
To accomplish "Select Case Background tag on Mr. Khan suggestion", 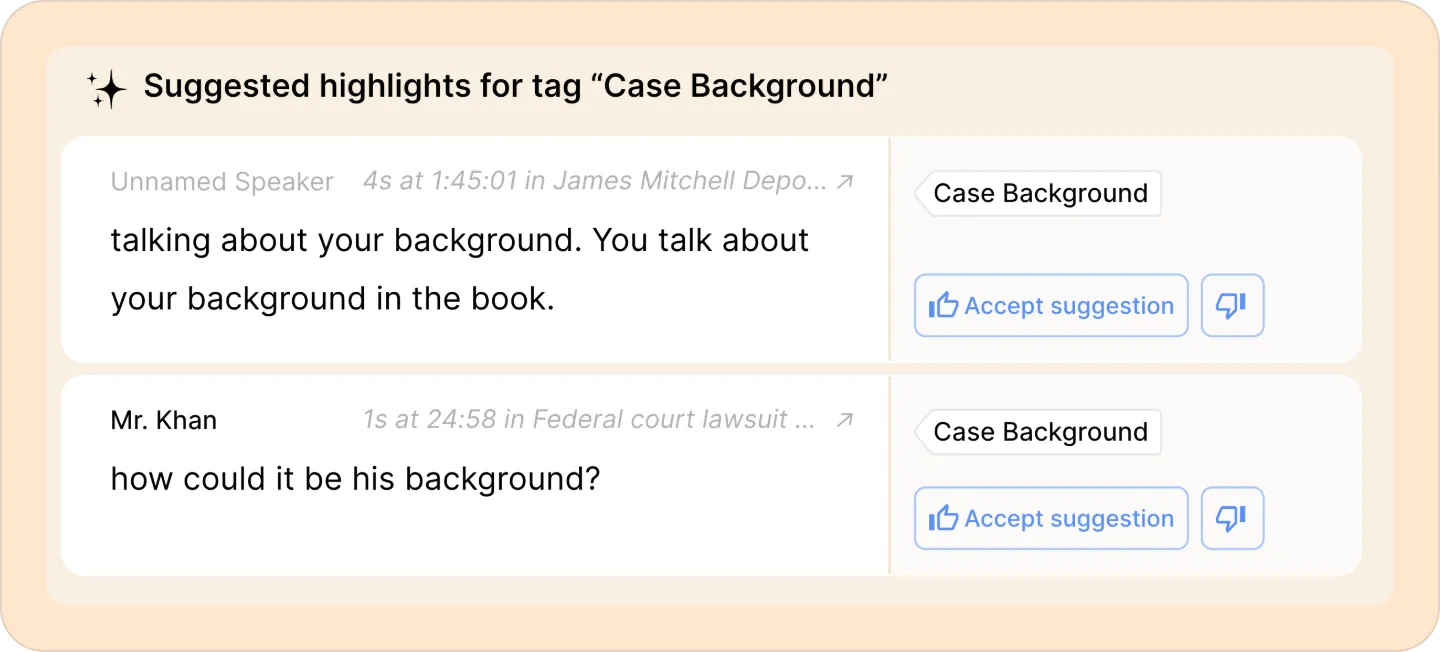I will pyautogui.click(x=1039, y=432).
